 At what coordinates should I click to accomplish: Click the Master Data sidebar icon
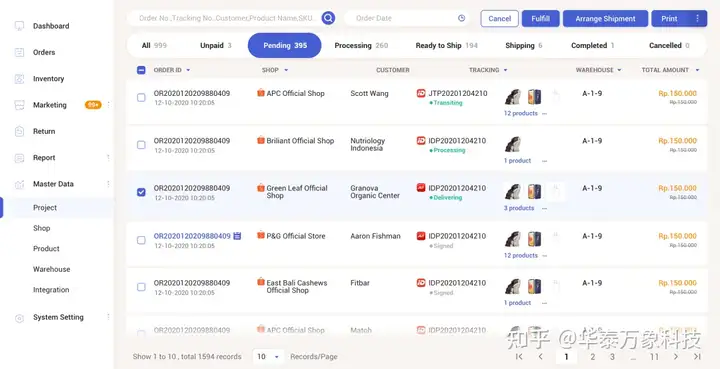[x=19, y=184]
